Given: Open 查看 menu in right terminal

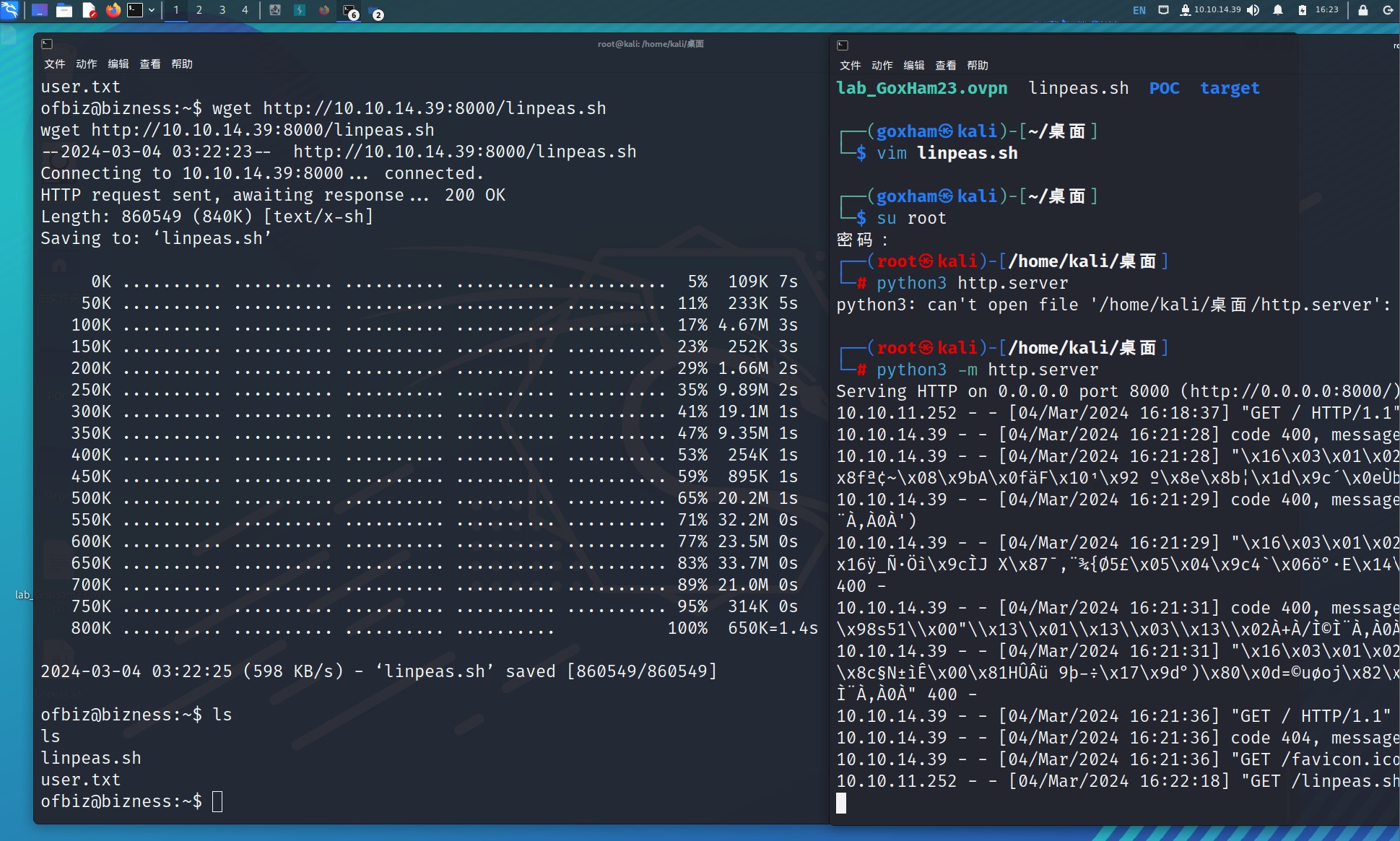Looking at the screenshot, I should click(946, 66).
